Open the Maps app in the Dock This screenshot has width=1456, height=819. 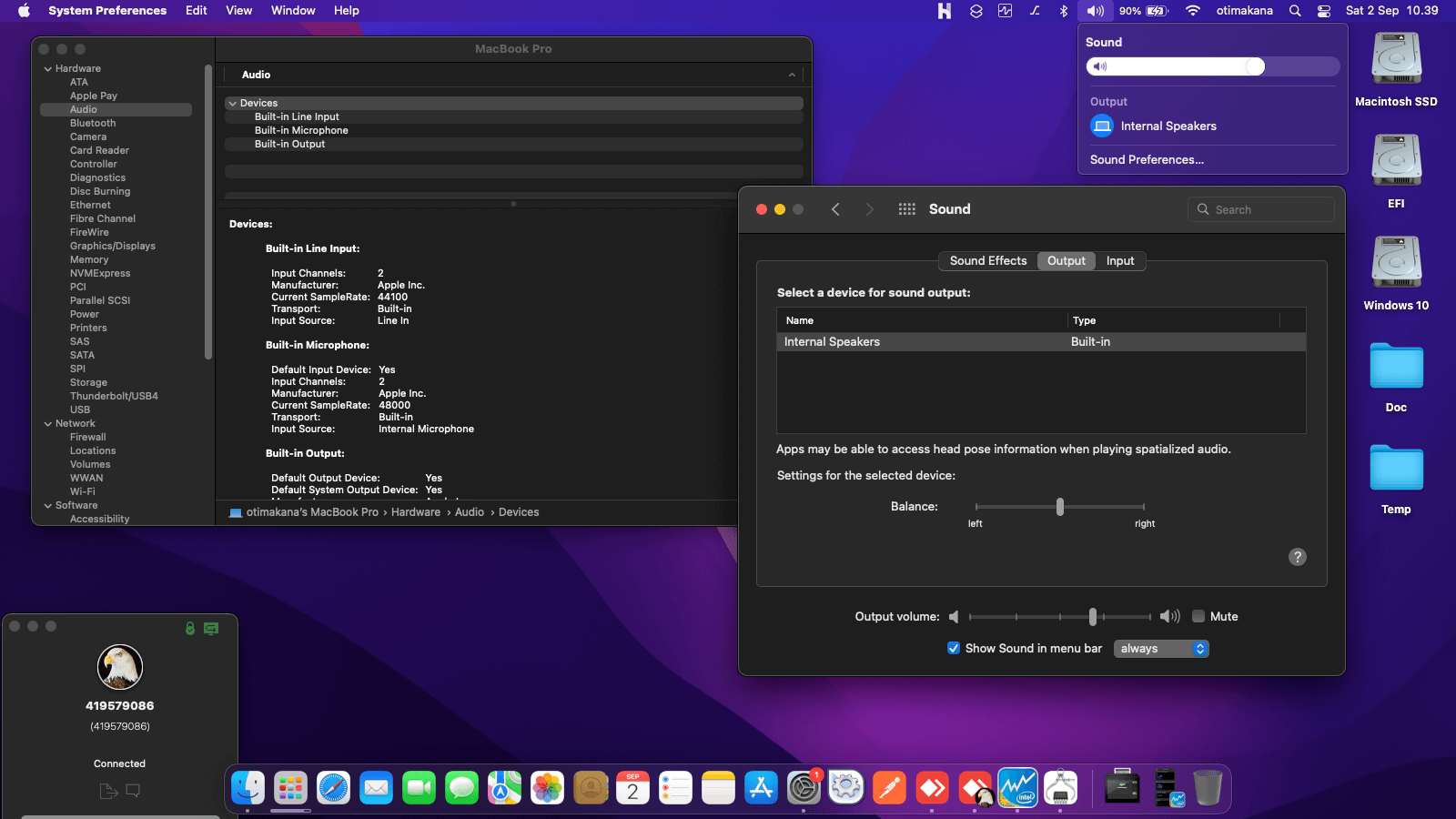click(504, 788)
